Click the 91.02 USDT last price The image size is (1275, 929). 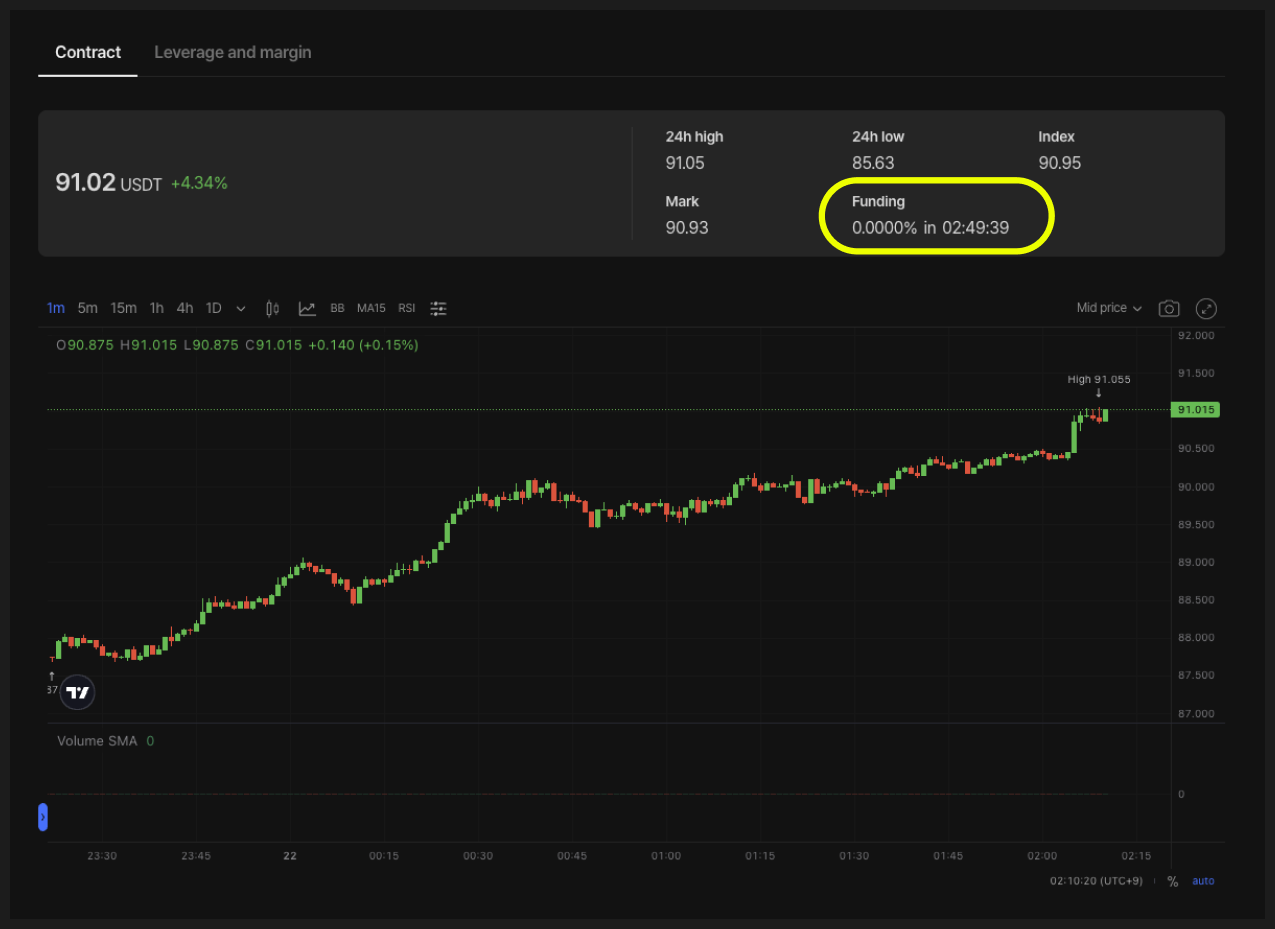pyautogui.click(x=107, y=183)
